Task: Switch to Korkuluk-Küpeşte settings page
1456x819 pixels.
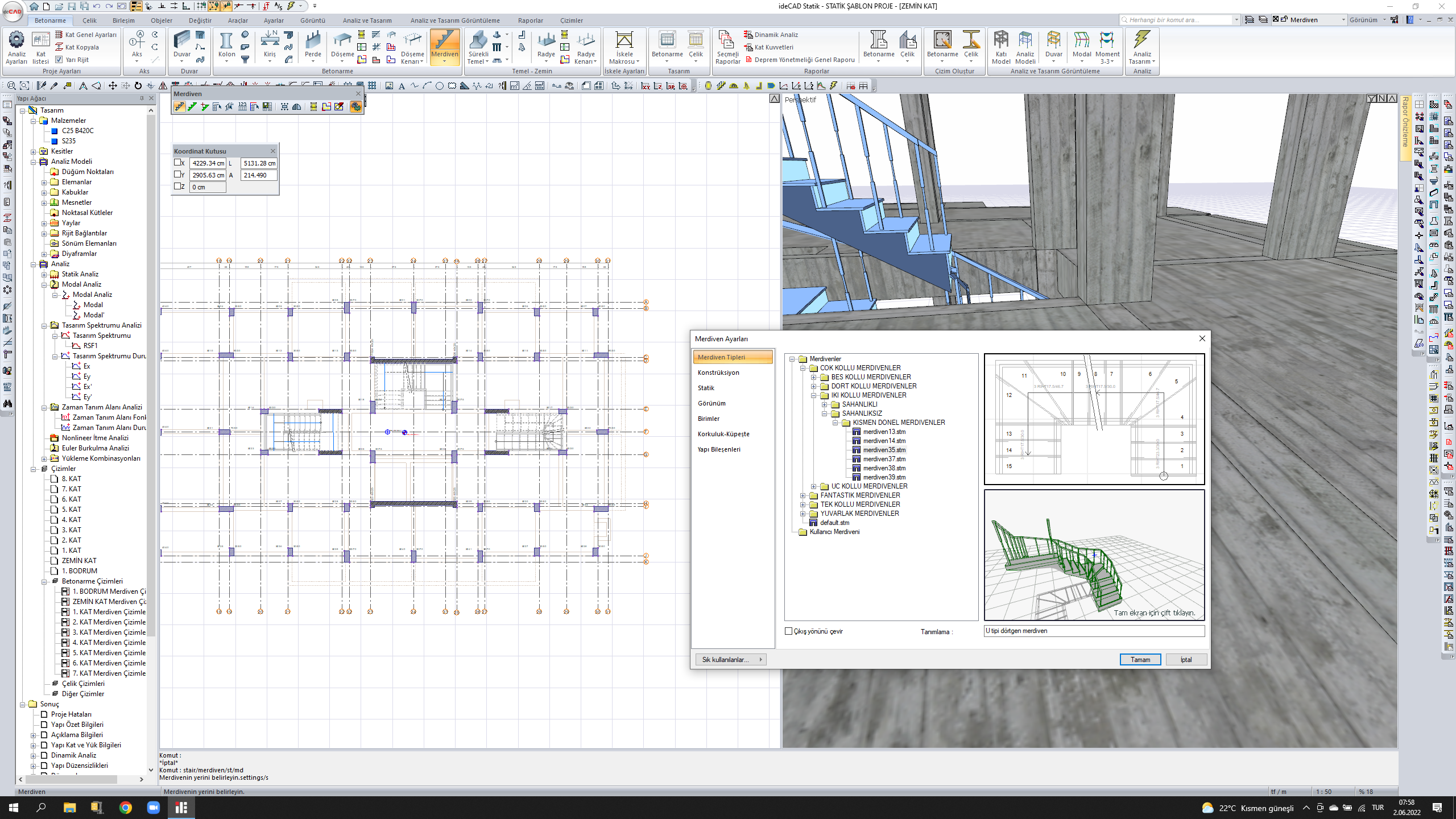Action: click(723, 434)
